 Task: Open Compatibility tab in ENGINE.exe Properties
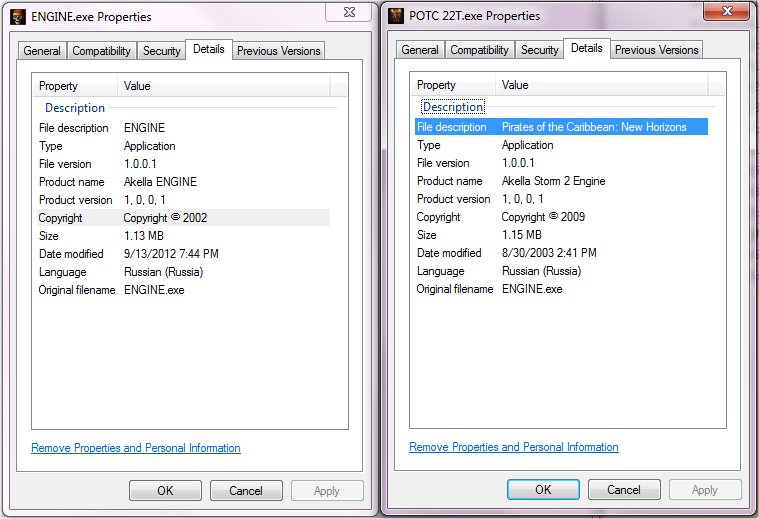tap(102, 51)
